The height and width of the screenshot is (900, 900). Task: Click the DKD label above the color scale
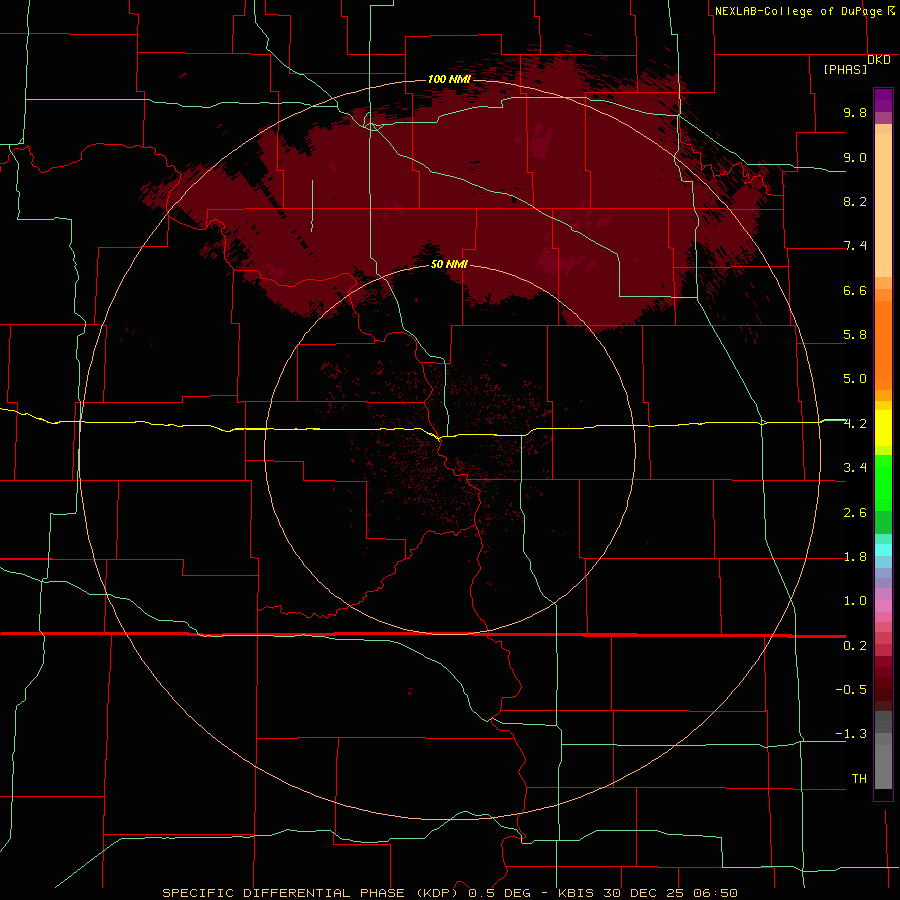(879, 60)
